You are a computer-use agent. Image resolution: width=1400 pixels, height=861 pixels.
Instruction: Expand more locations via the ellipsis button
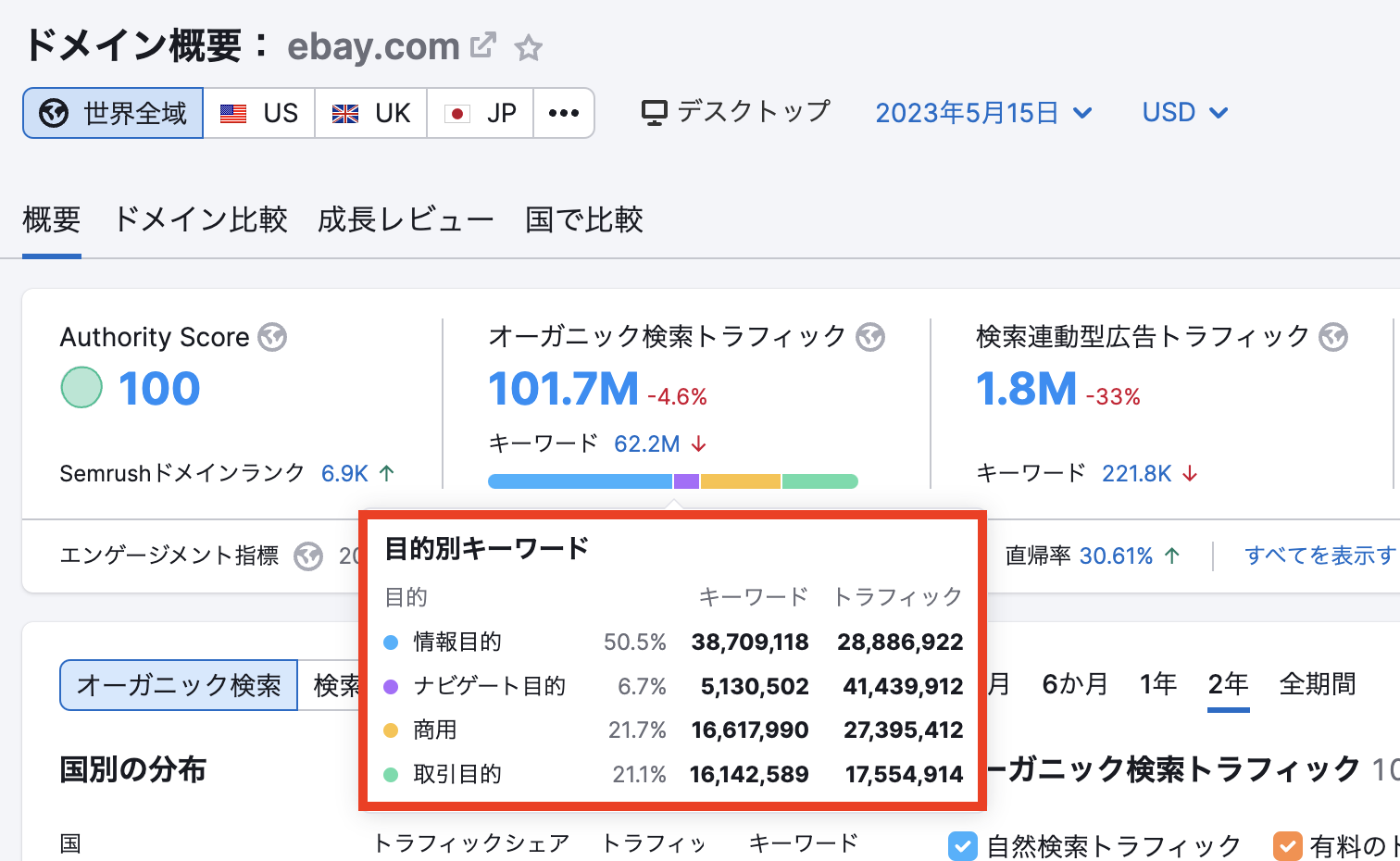pyautogui.click(x=564, y=112)
